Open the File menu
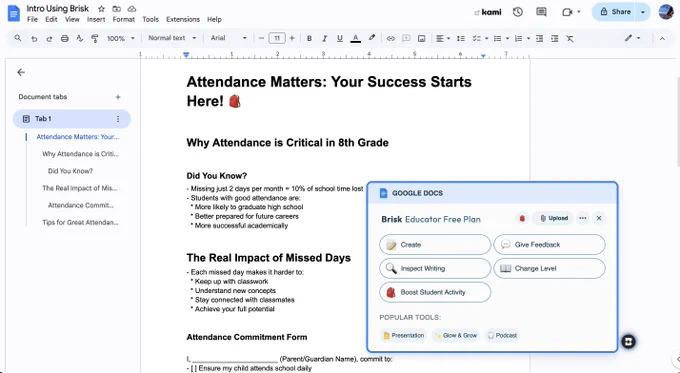The image size is (680, 373). coord(33,20)
